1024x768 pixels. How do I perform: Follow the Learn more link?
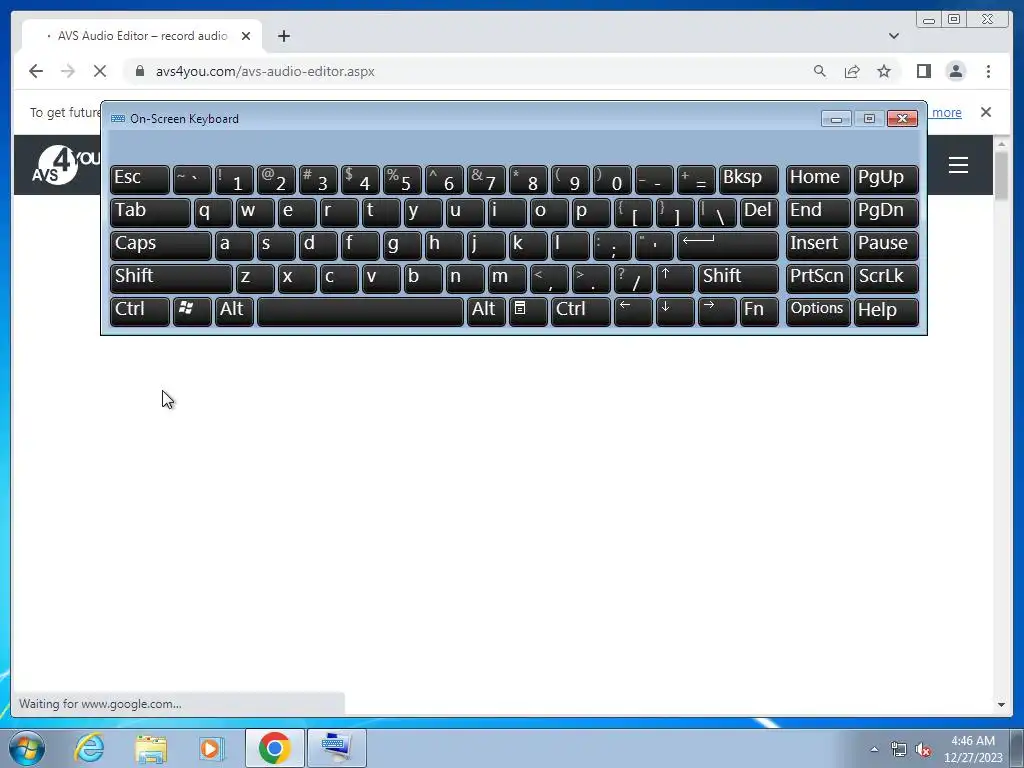coord(946,112)
